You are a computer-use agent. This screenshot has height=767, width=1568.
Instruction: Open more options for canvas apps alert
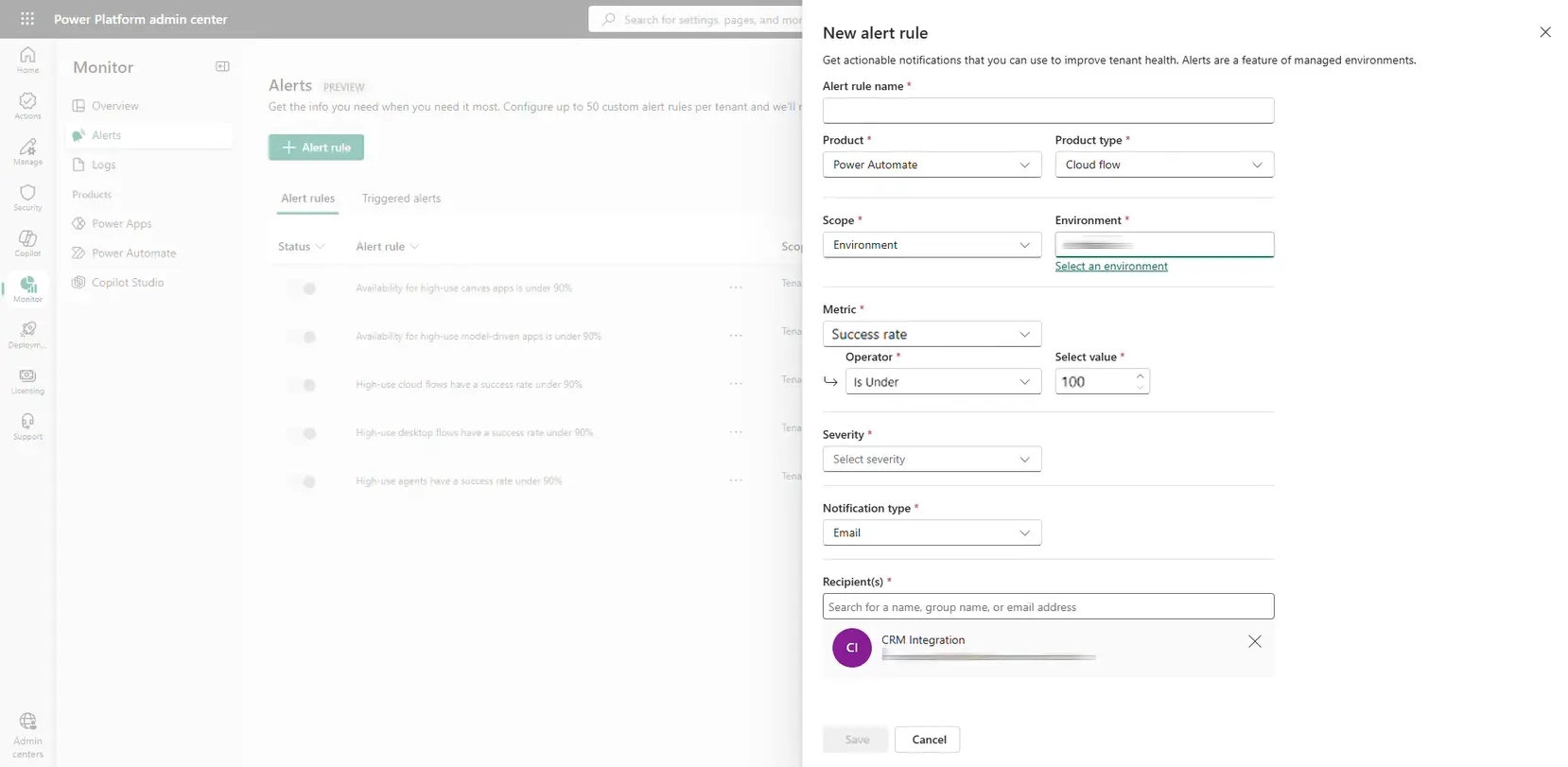tap(736, 288)
